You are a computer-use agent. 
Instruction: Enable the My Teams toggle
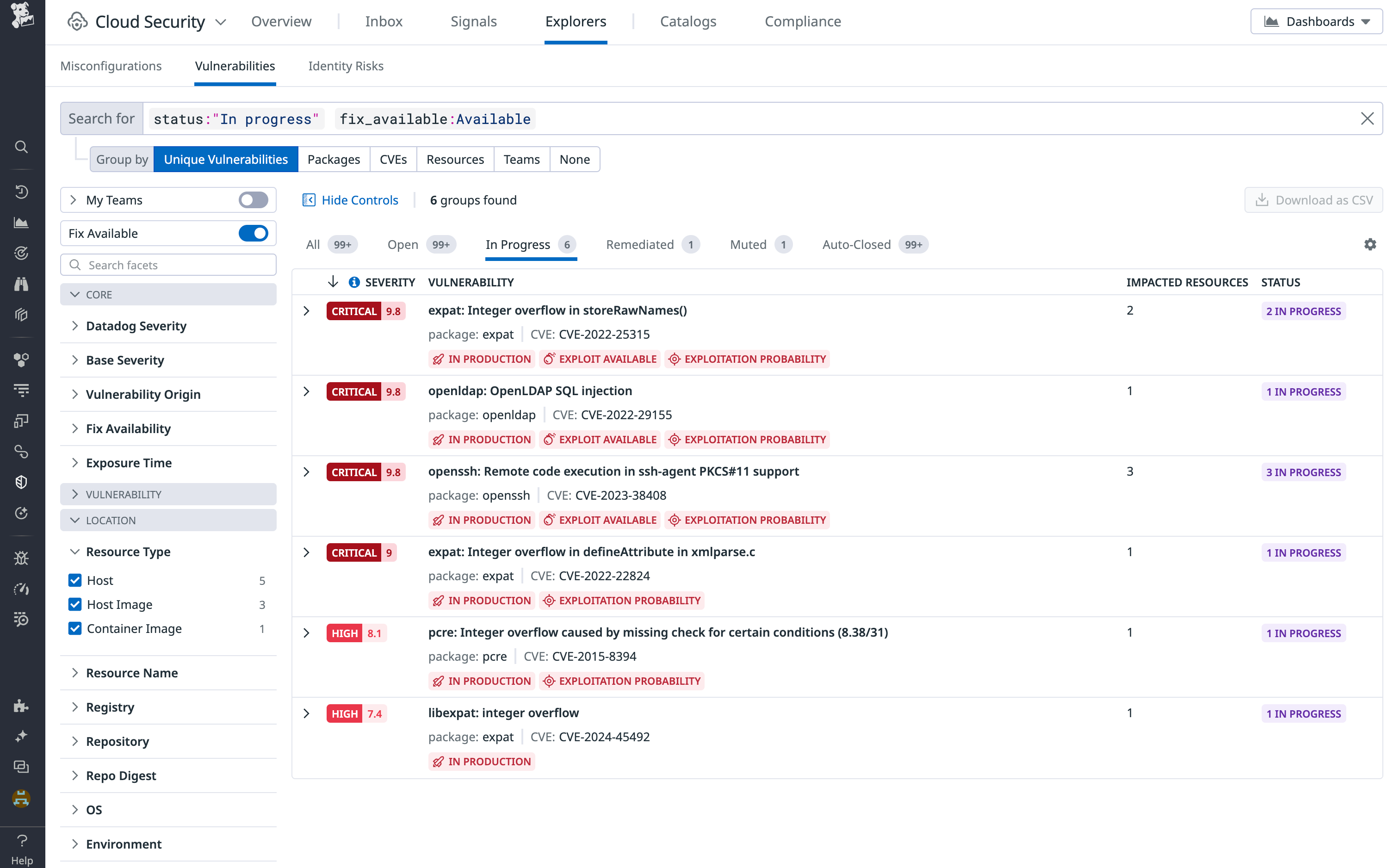click(x=253, y=200)
